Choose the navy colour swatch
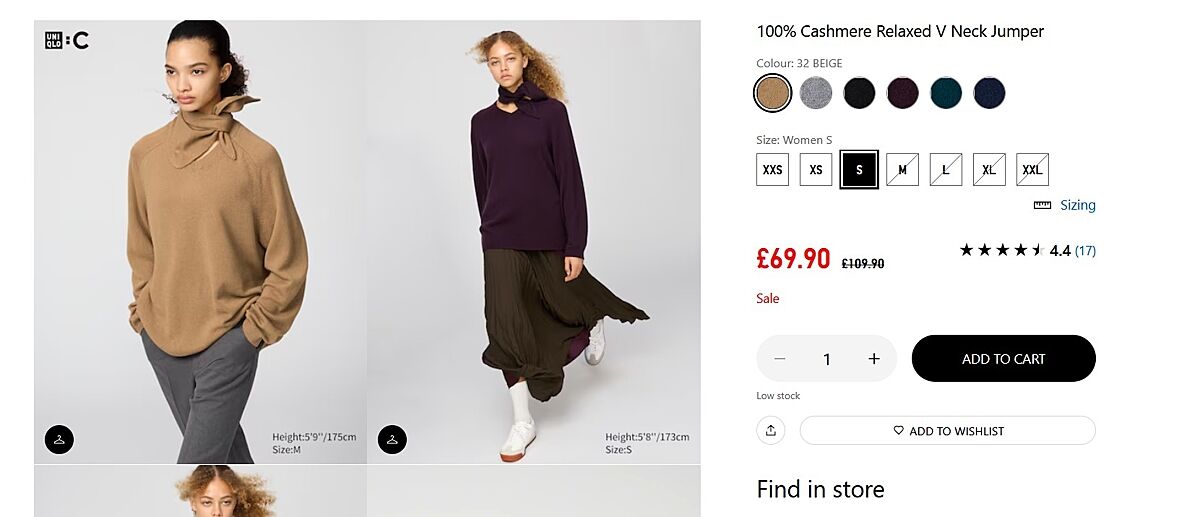The width and height of the screenshot is (1200, 517). pyautogui.click(x=989, y=93)
